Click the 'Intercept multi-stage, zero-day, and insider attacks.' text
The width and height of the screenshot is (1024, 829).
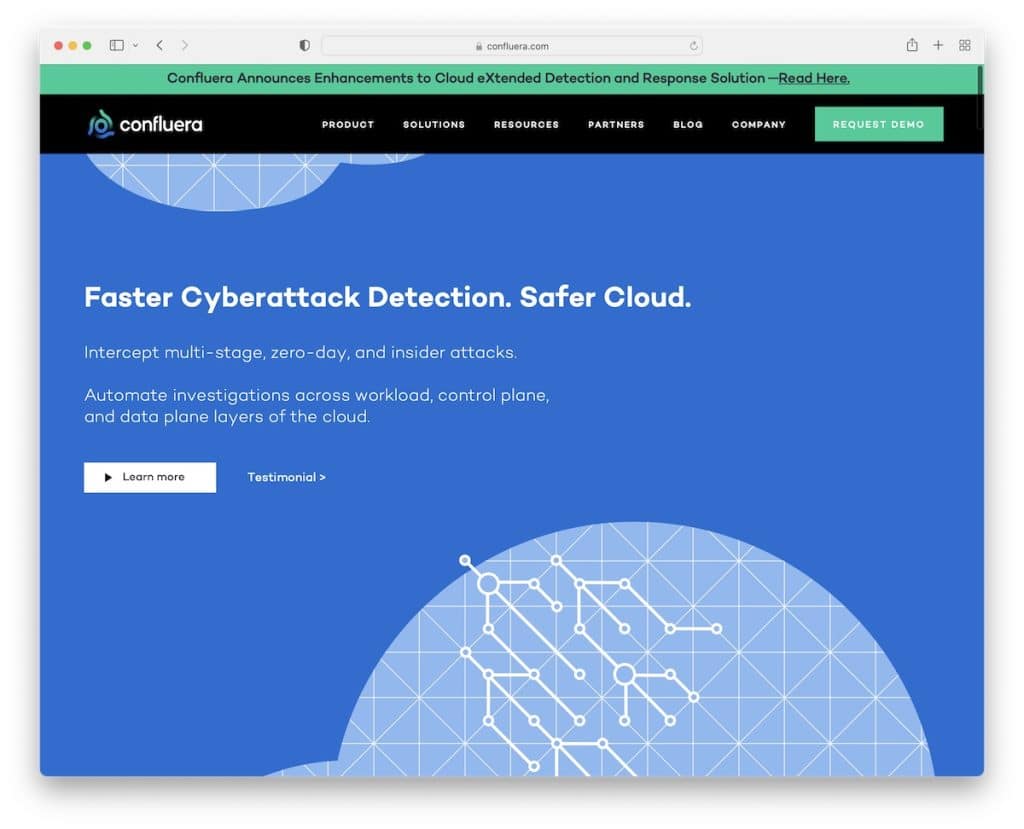click(x=300, y=353)
